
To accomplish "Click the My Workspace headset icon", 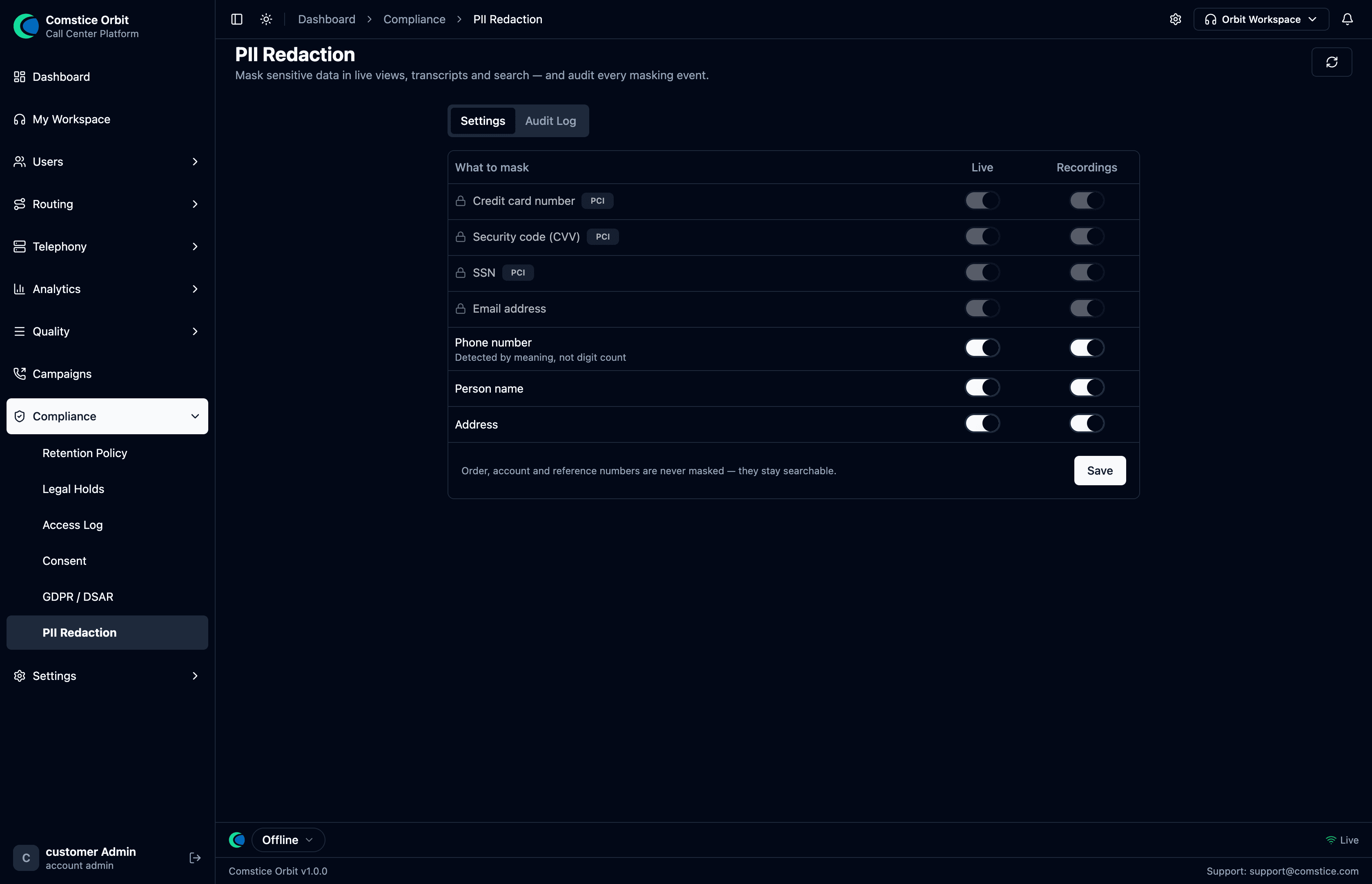I will point(20,120).
